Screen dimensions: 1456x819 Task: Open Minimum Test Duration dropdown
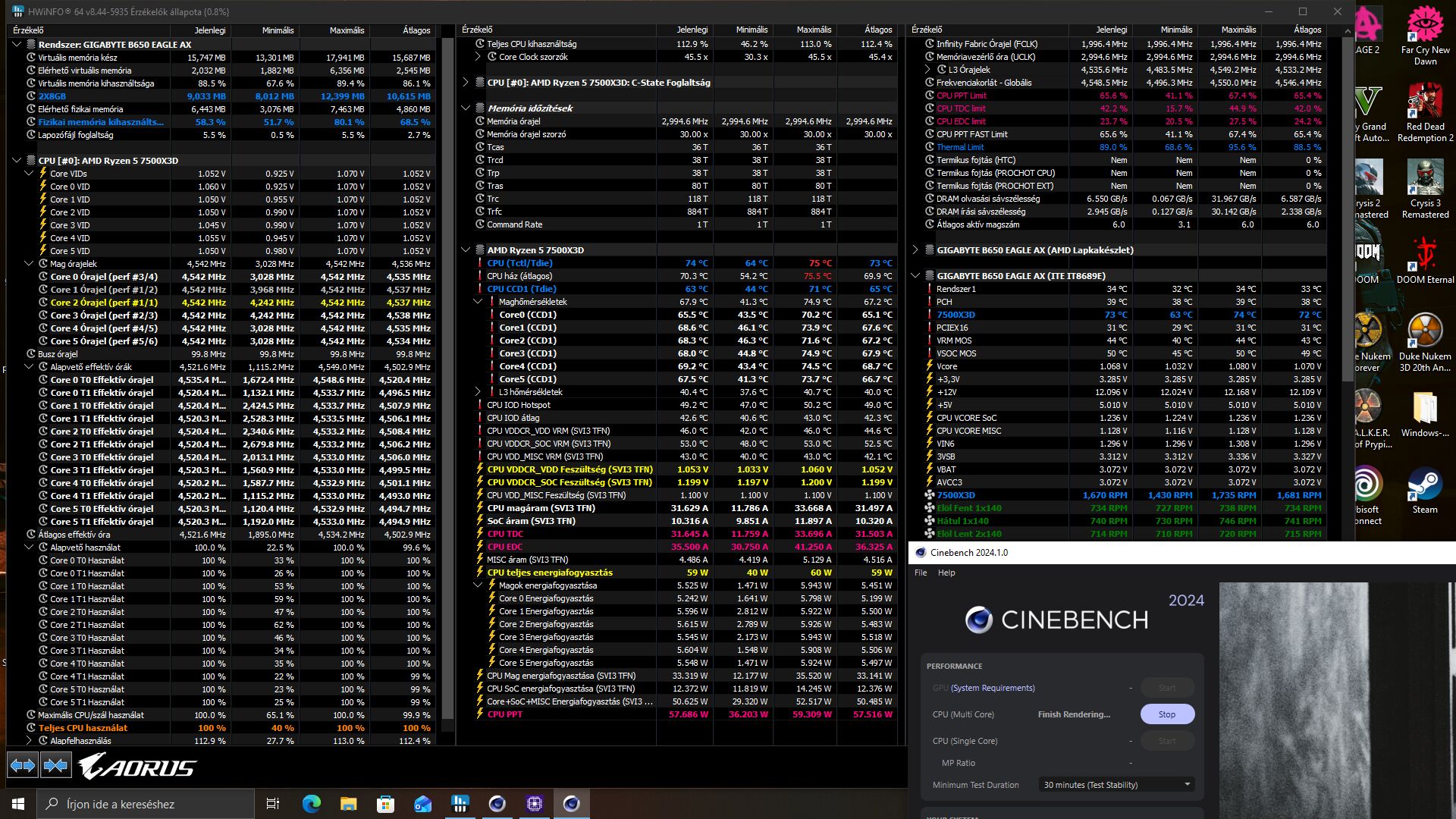(x=1116, y=785)
